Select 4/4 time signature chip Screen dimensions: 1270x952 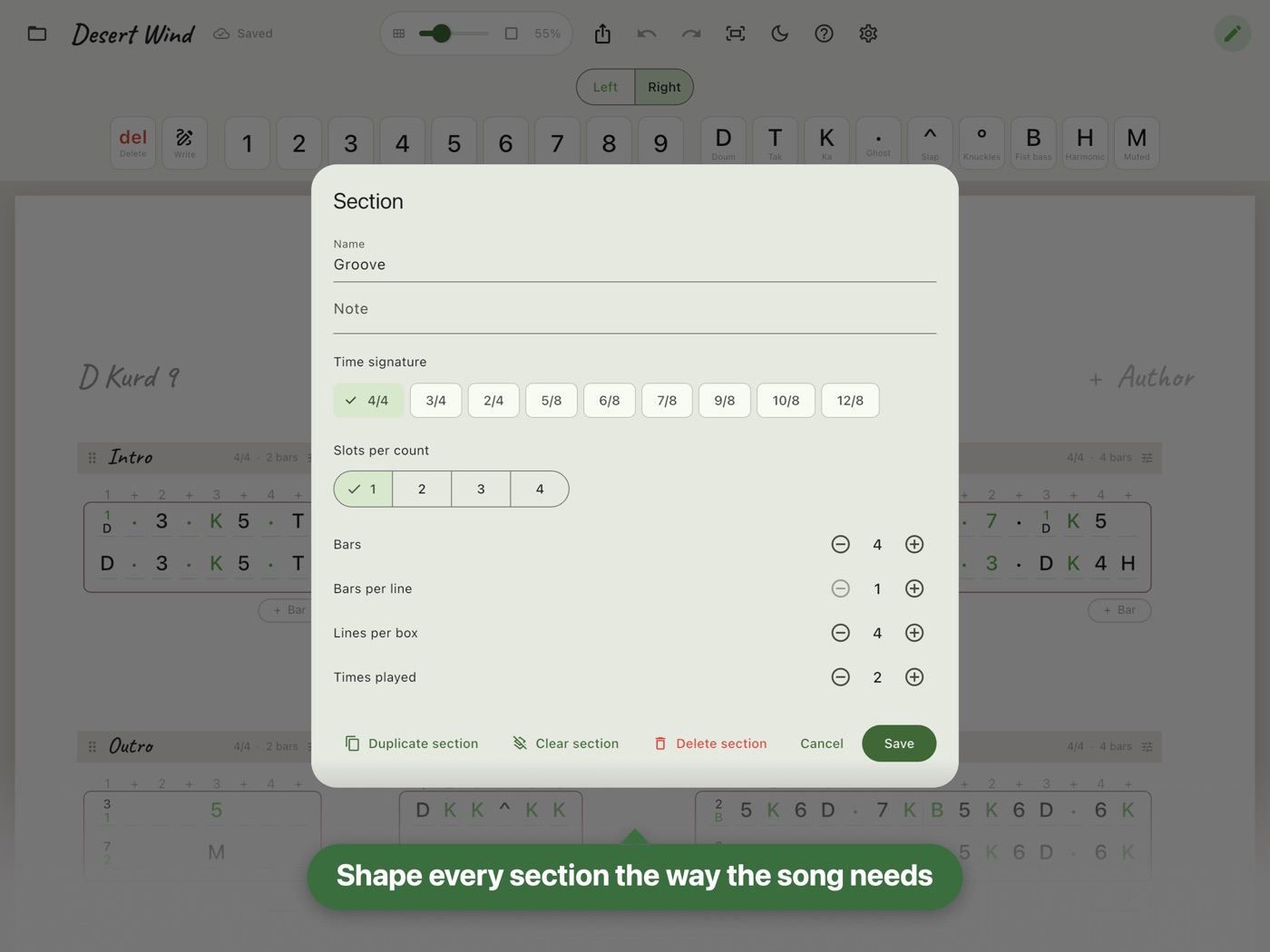(x=368, y=401)
